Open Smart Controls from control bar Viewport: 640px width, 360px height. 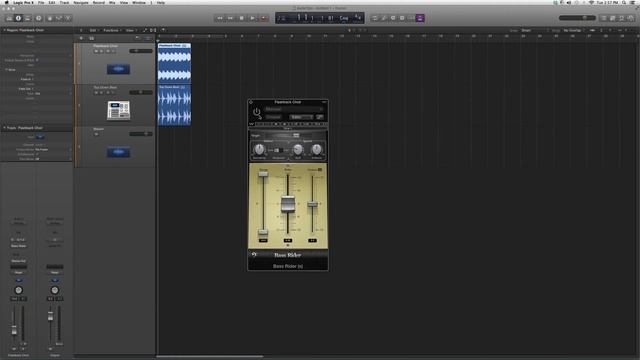tap(50, 18)
